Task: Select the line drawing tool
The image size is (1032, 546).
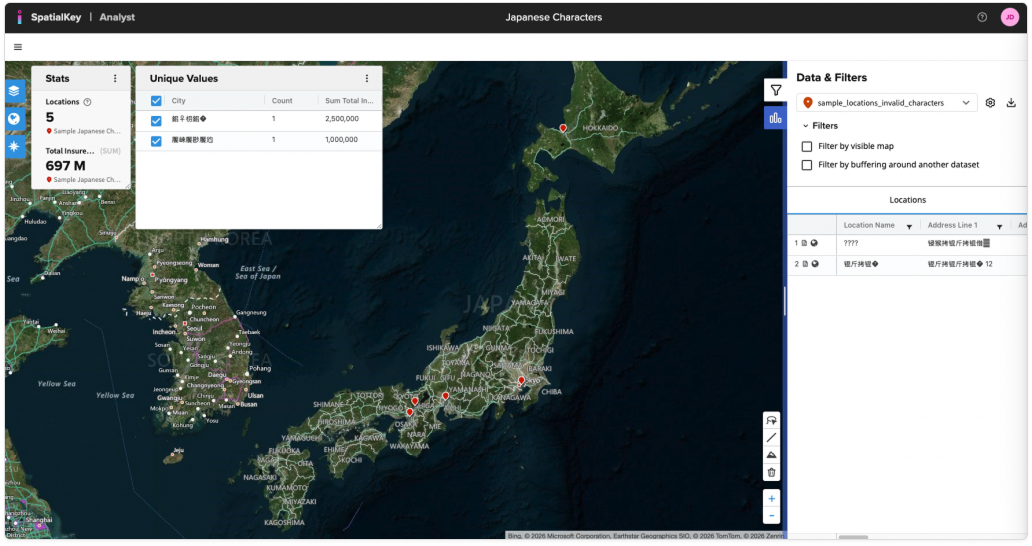Action: point(771,437)
